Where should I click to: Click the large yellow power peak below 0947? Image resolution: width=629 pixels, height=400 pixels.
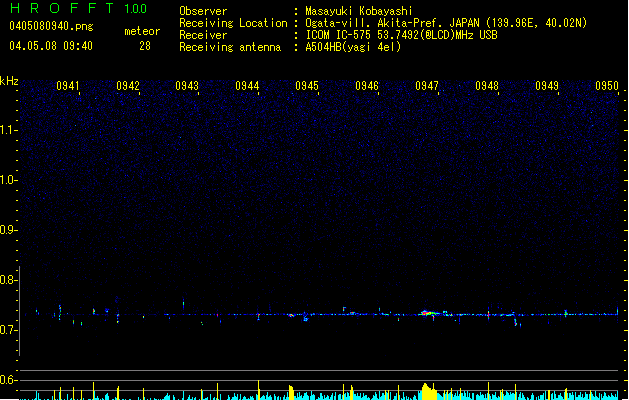[429, 391]
